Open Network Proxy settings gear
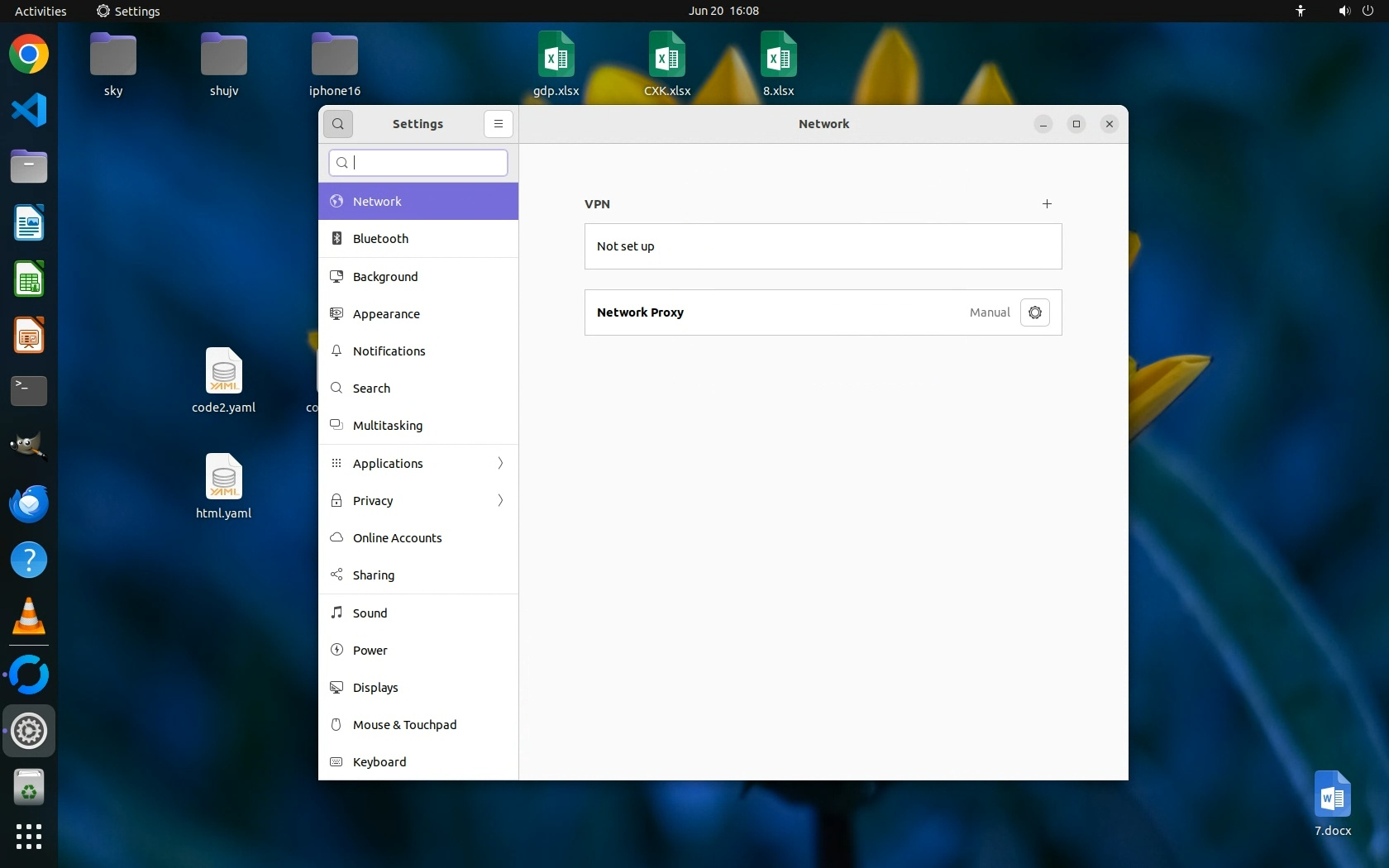The width and height of the screenshot is (1389, 868). [1034, 312]
